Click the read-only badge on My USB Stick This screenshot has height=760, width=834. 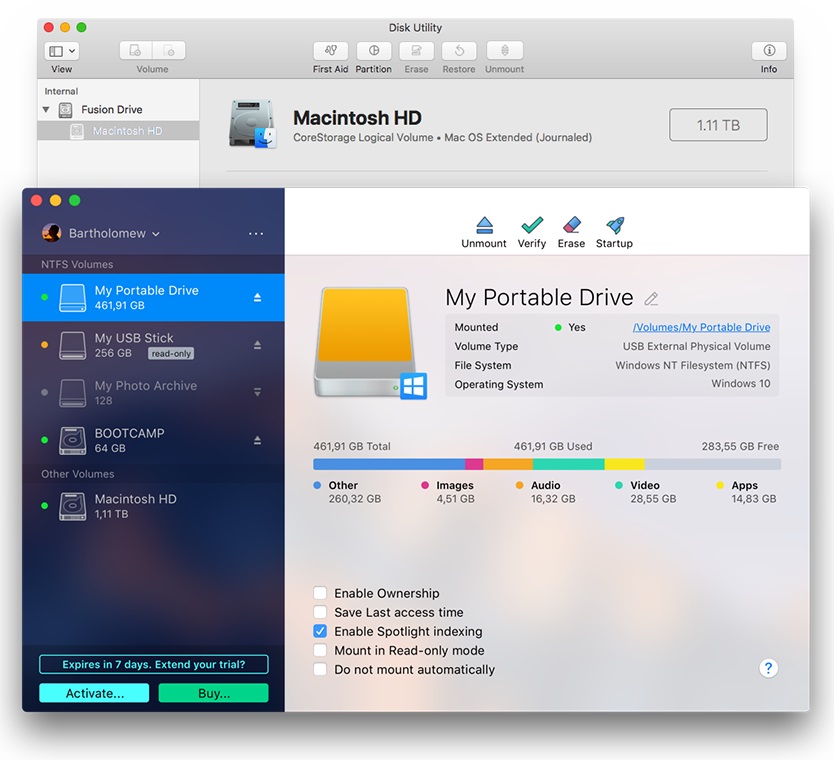click(x=171, y=354)
